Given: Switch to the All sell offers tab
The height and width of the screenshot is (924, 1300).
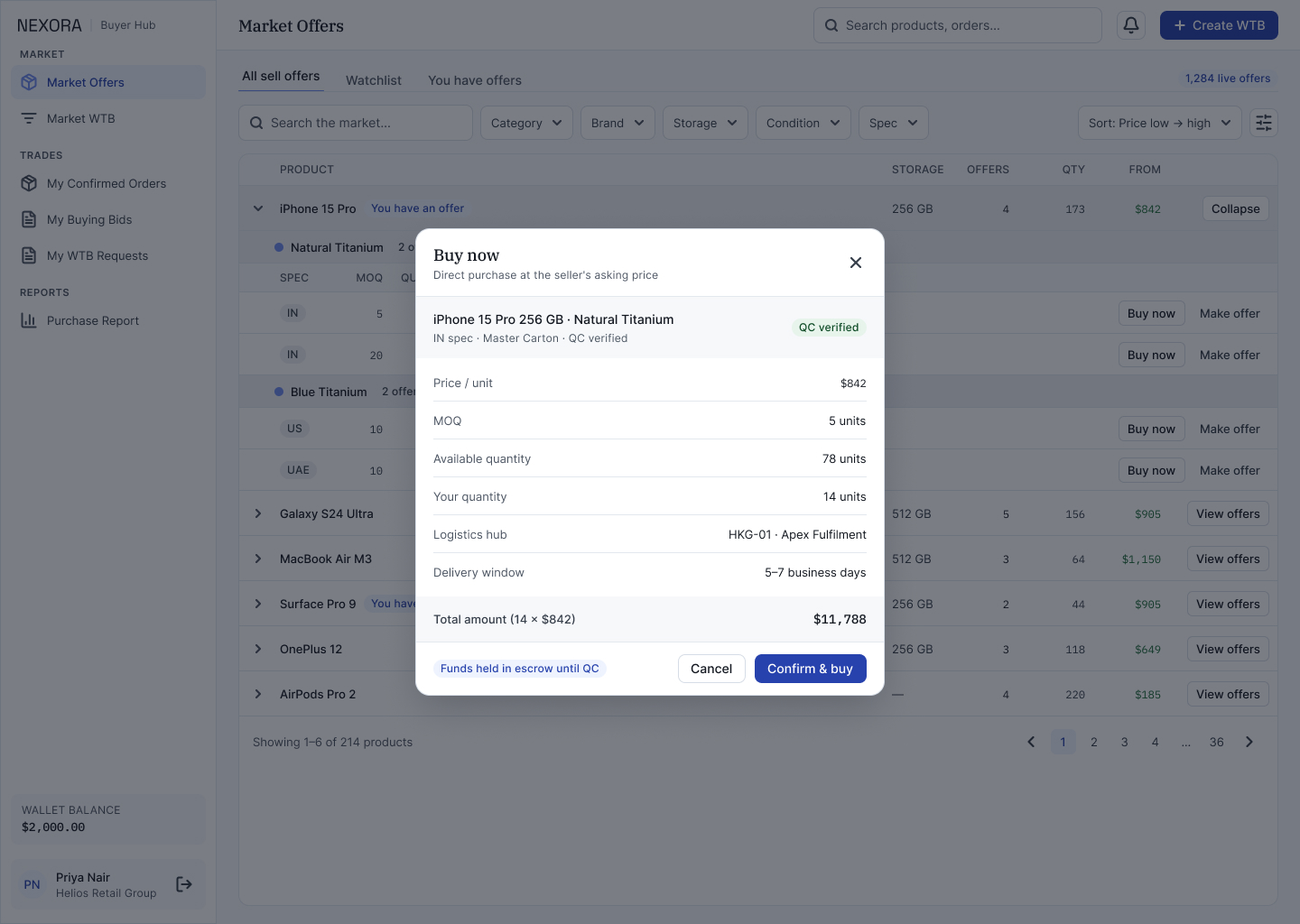Looking at the screenshot, I should (281, 77).
